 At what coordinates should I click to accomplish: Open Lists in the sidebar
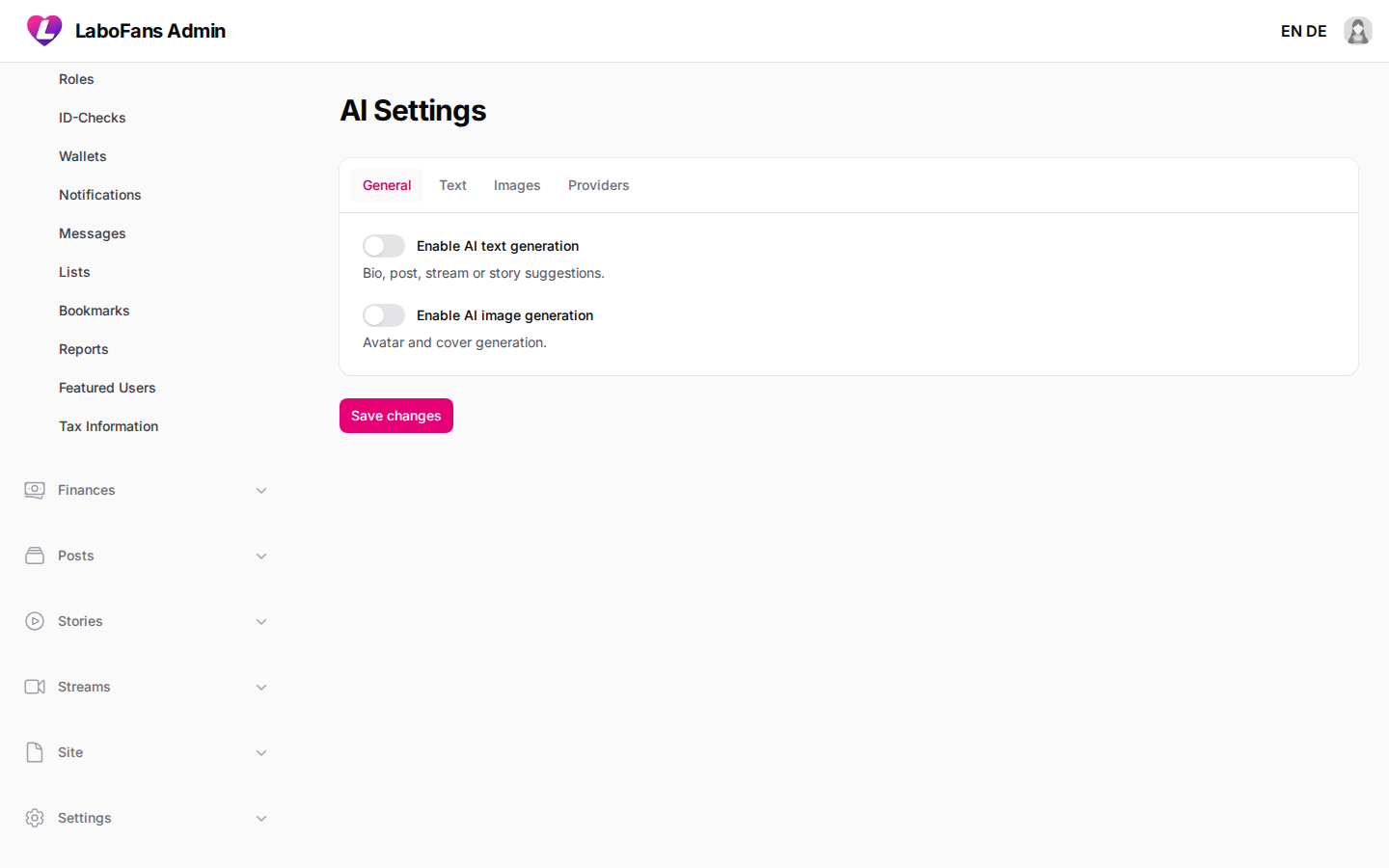pos(74,272)
